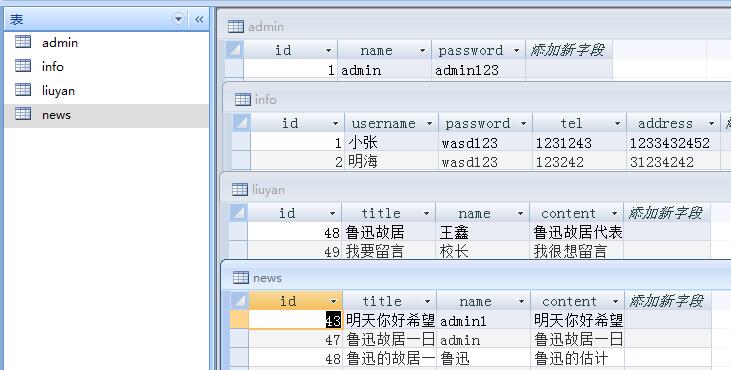The image size is (731, 370).
Task: Open info table username column dropdown
Action: pyautogui.click(x=429, y=123)
